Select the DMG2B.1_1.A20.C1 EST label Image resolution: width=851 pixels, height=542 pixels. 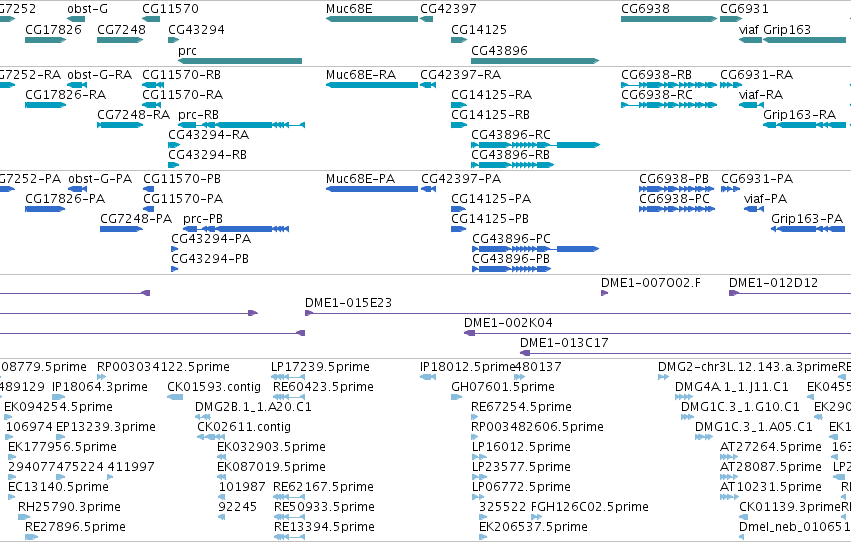[x=253, y=407]
